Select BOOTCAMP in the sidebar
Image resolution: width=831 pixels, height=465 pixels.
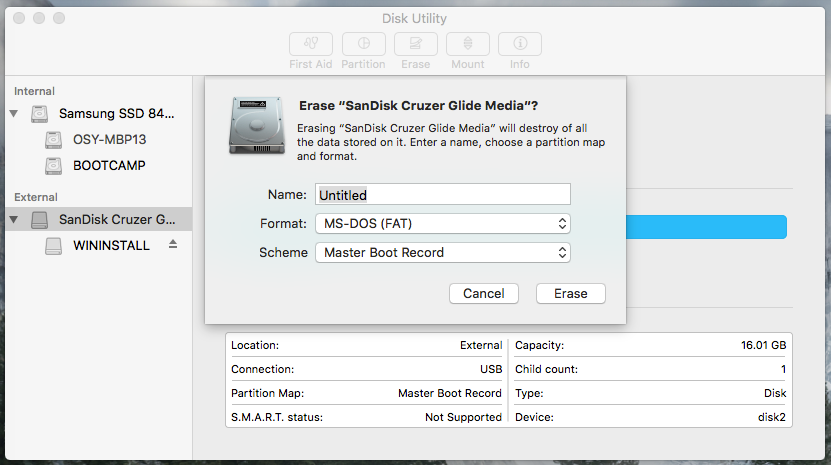click(109, 166)
